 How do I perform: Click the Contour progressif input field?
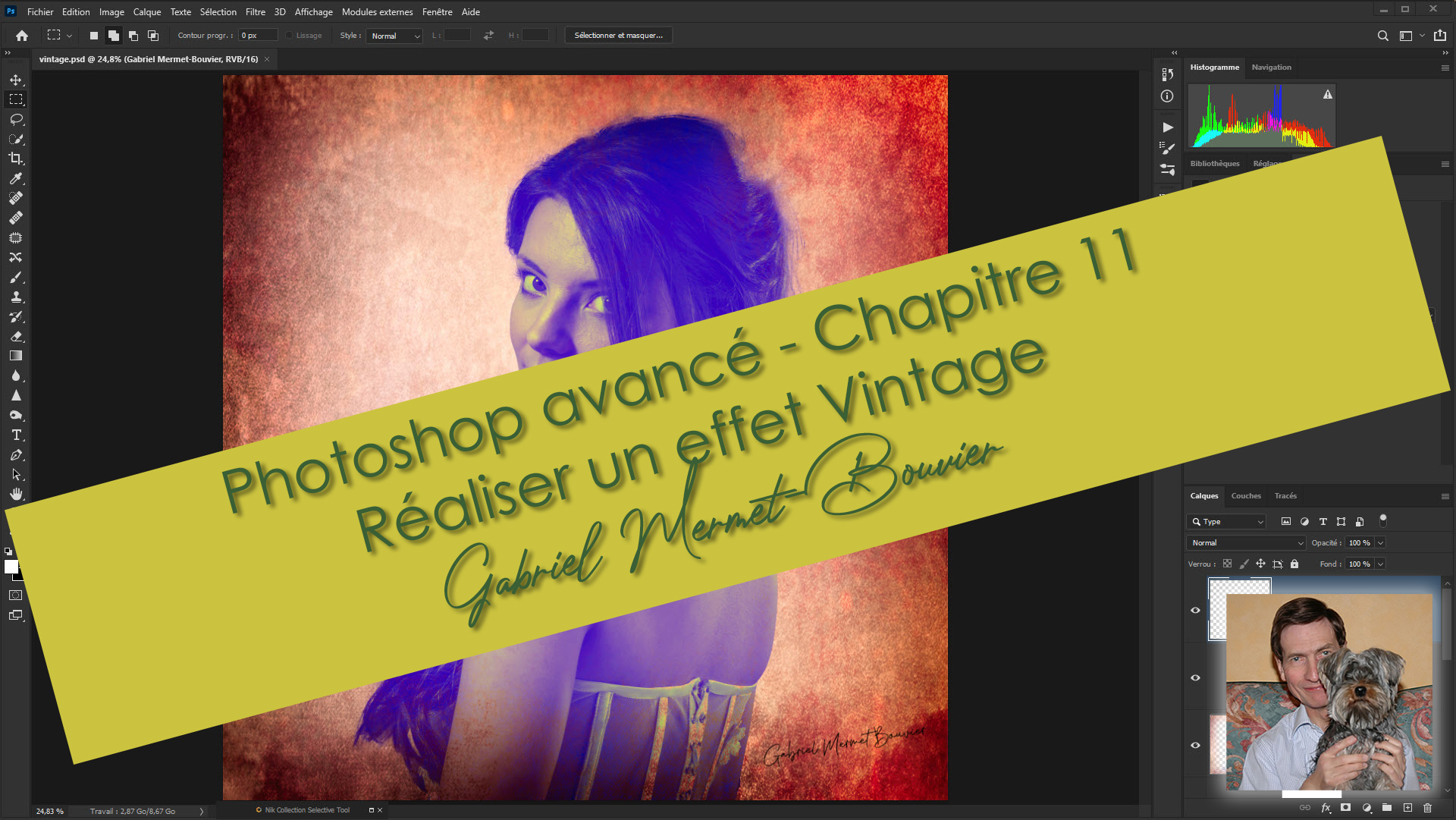tap(258, 36)
